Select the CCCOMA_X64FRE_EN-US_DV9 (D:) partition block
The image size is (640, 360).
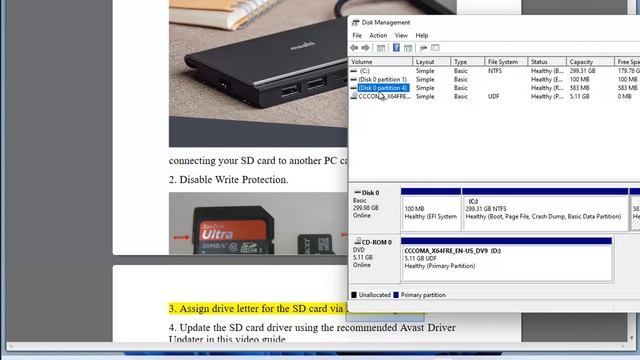pos(507,259)
